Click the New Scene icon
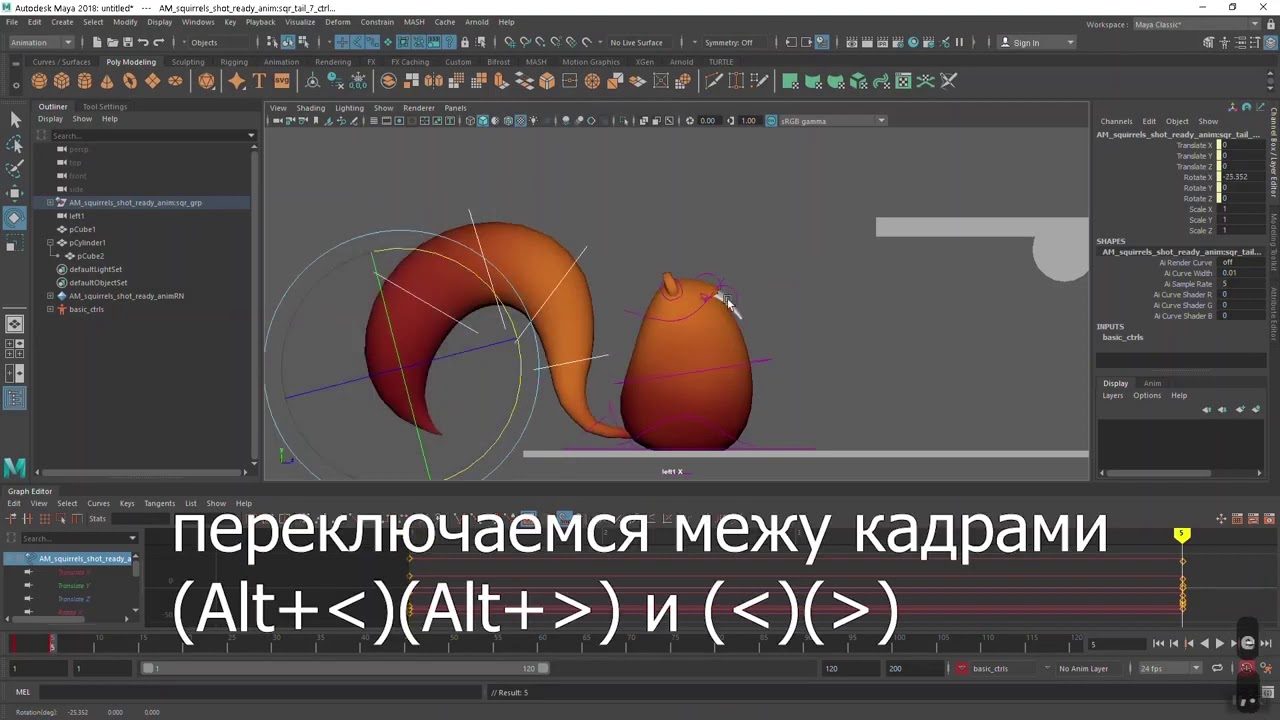 97,42
